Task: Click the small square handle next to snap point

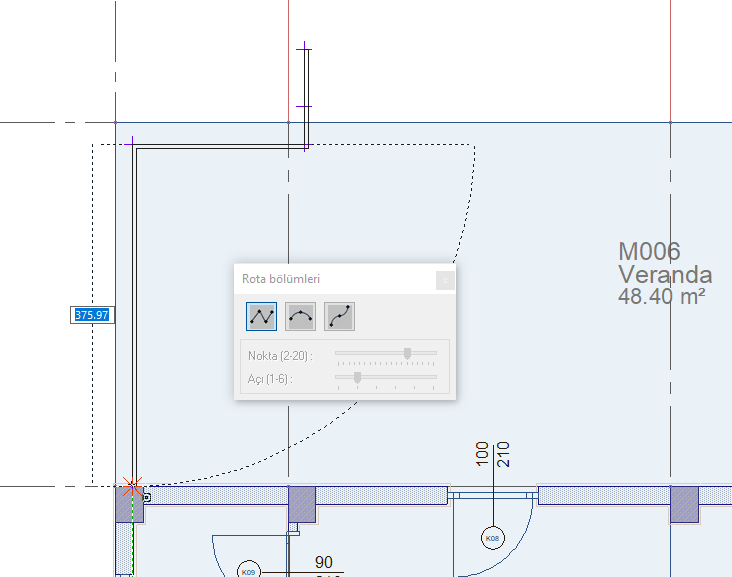Action: 147,498
